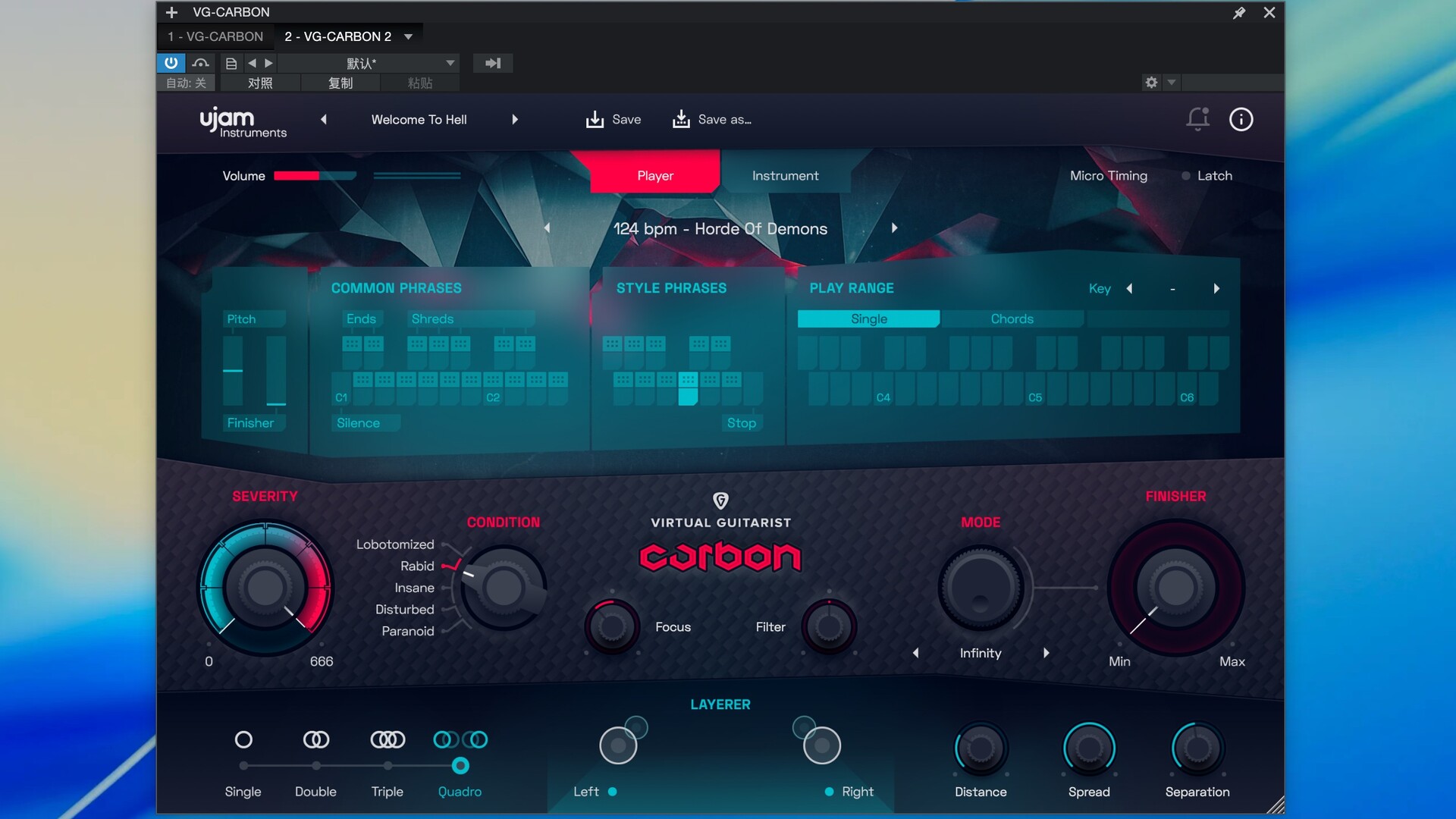
Task: Click Save as… button
Action: [712, 119]
